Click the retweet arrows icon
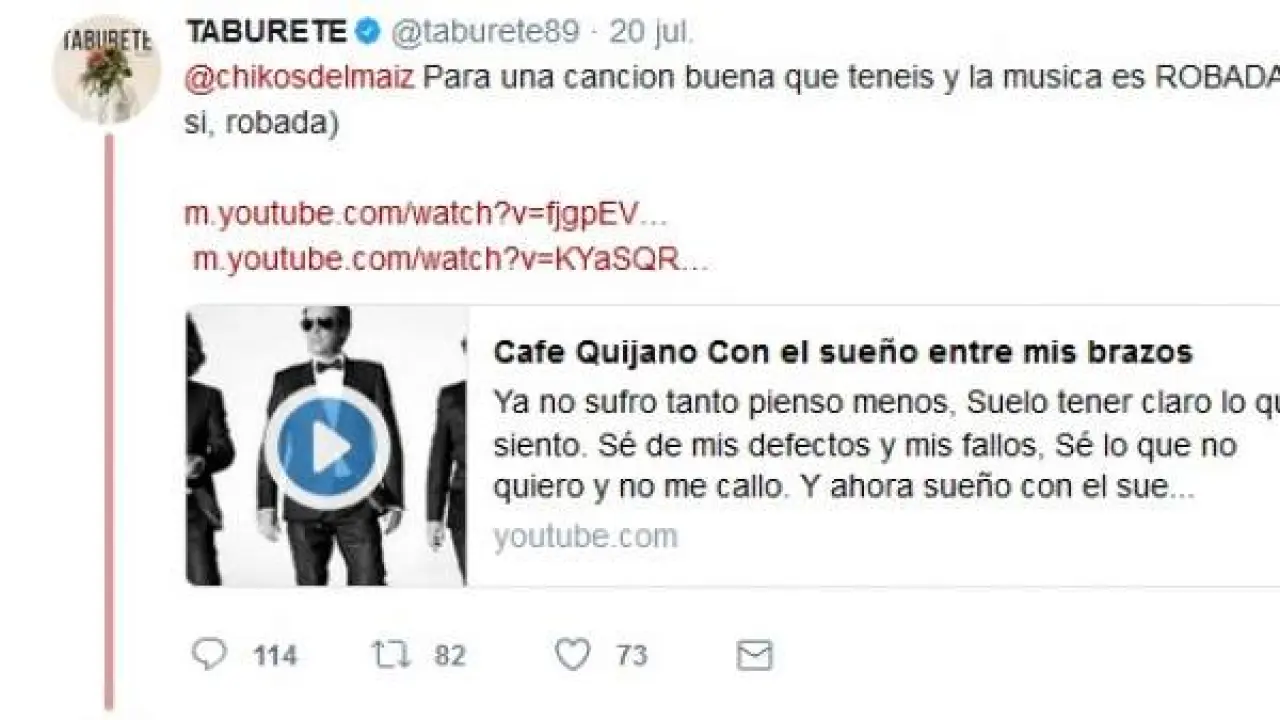This screenshot has width=1280, height=720. point(391,655)
